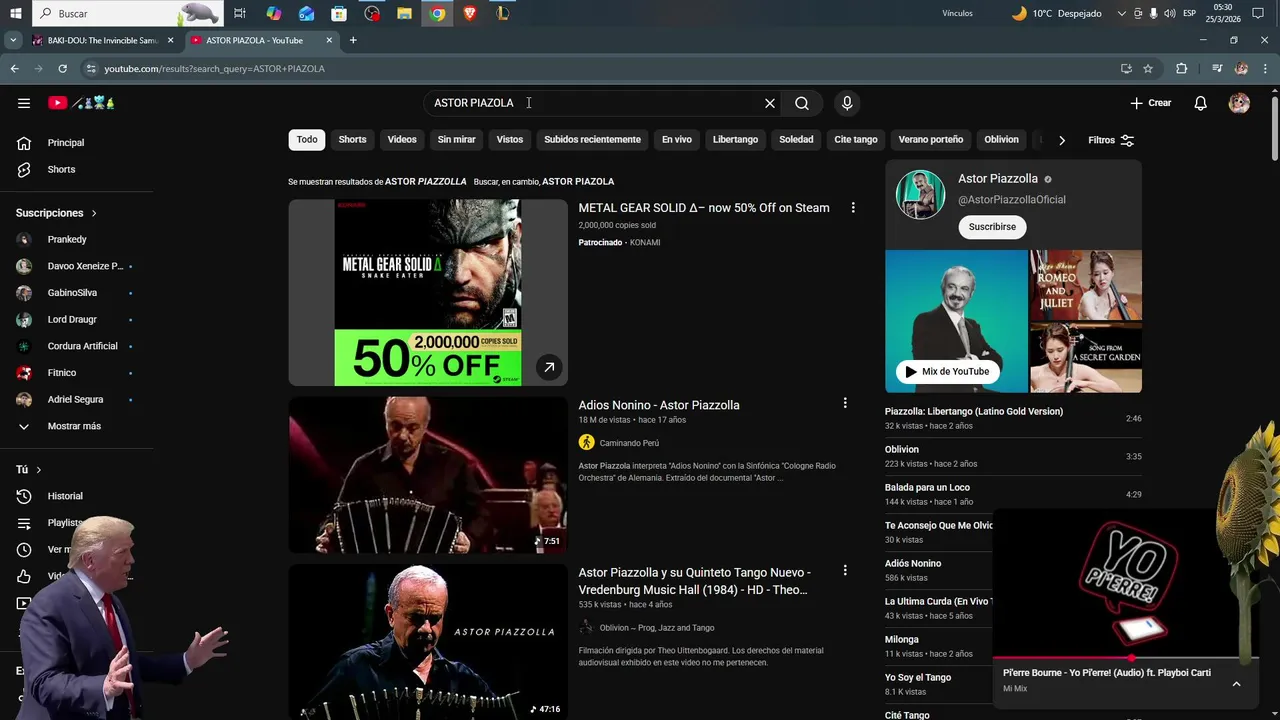Open the options menu for Adios Nonino
The width and height of the screenshot is (1280, 720).
point(845,403)
